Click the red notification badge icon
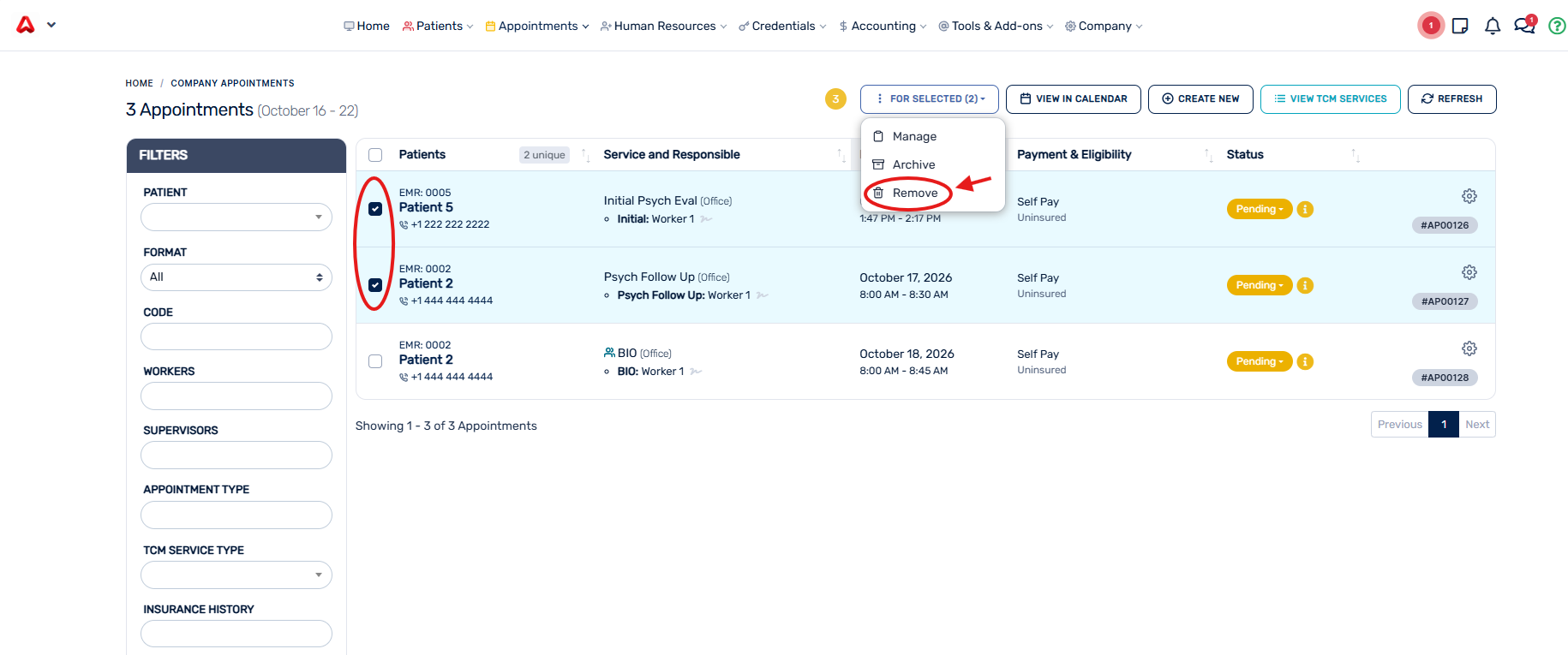This screenshot has height=655, width=1568. (x=1430, y=26)
